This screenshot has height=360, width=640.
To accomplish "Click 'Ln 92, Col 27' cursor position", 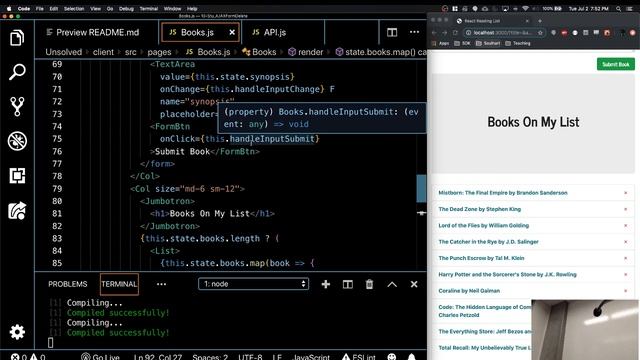I will click(x=158, y=356).
